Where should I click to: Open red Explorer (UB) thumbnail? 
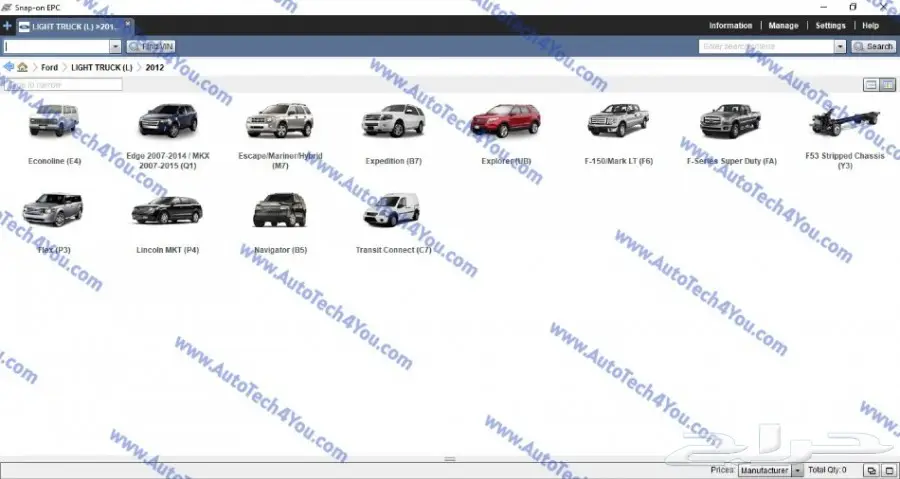coord(506,120)
